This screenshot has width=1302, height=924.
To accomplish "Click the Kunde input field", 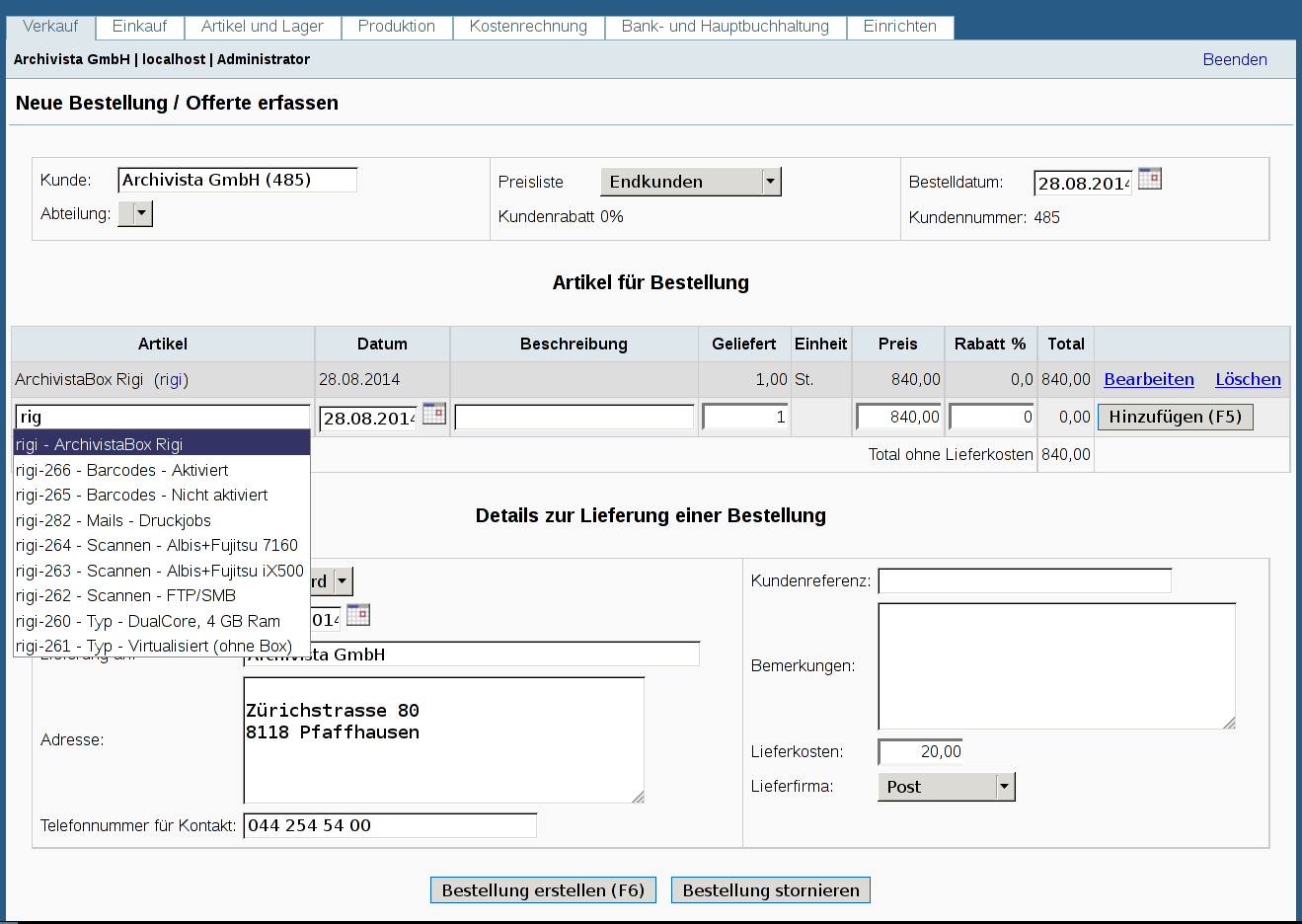I will [x=237, y=180].
